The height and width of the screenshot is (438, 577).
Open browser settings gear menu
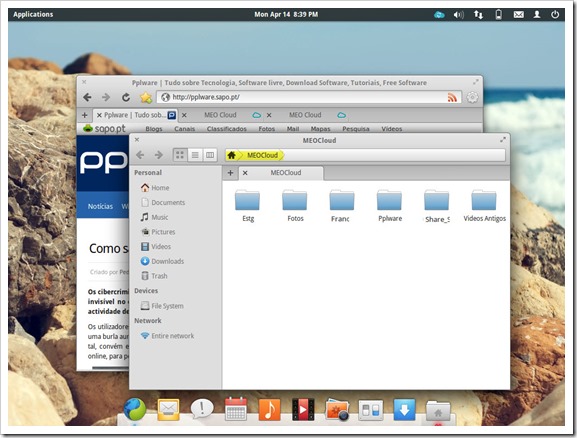click(472, 98)
